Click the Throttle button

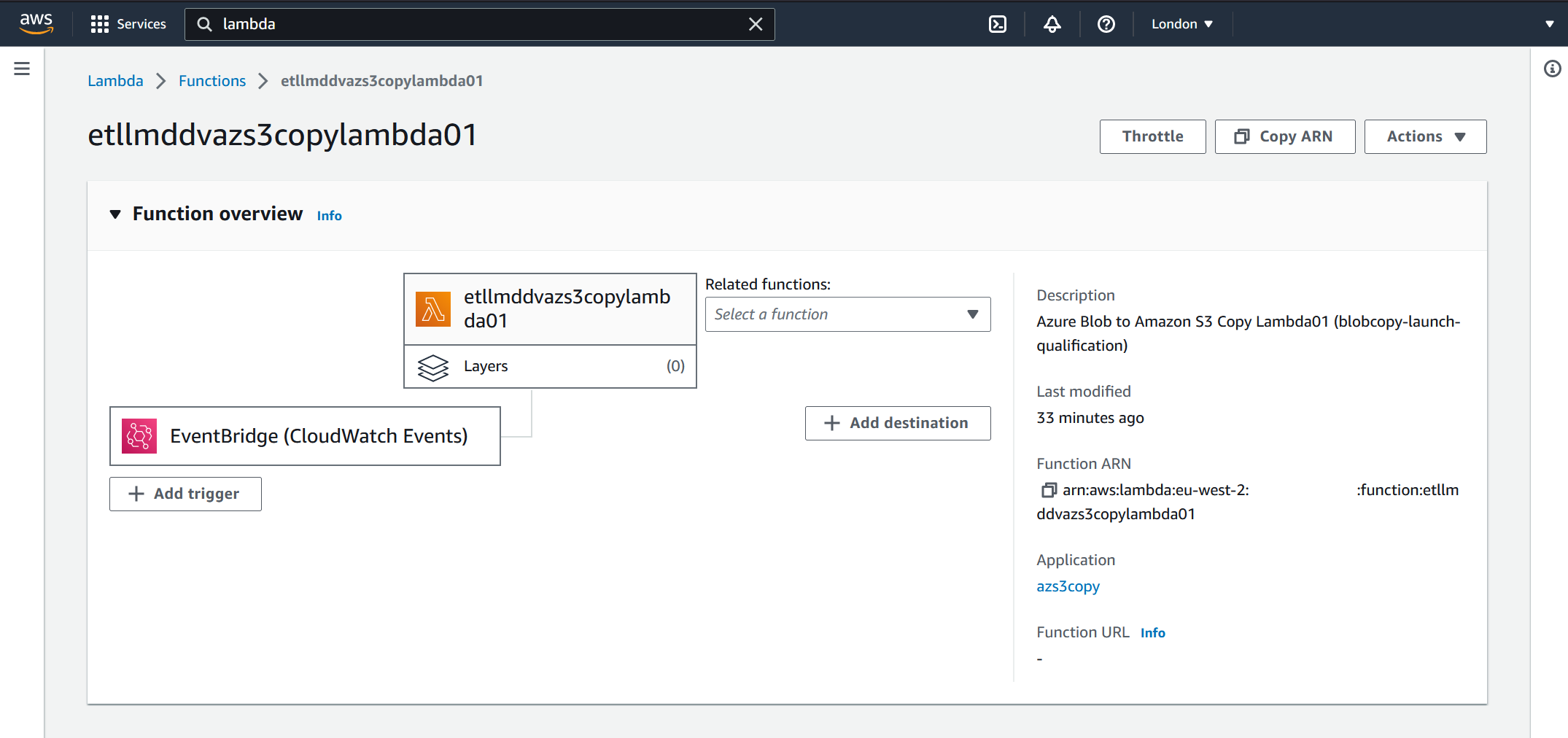[x=1152, y=136]
